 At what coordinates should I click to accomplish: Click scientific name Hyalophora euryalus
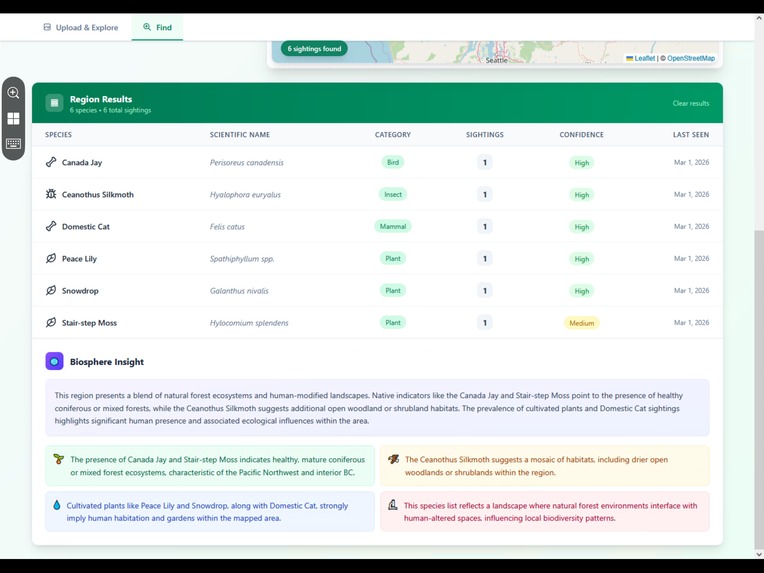[x=245, y=195]
